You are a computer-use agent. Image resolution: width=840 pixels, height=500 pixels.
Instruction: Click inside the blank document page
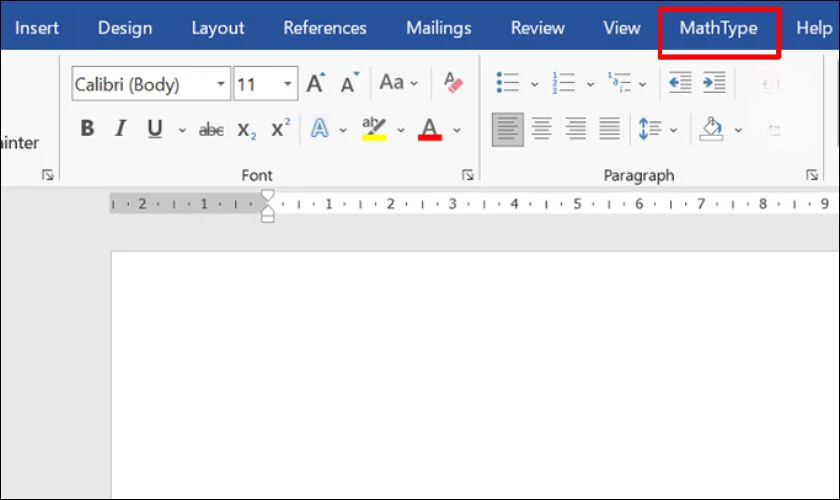point(475,375)
